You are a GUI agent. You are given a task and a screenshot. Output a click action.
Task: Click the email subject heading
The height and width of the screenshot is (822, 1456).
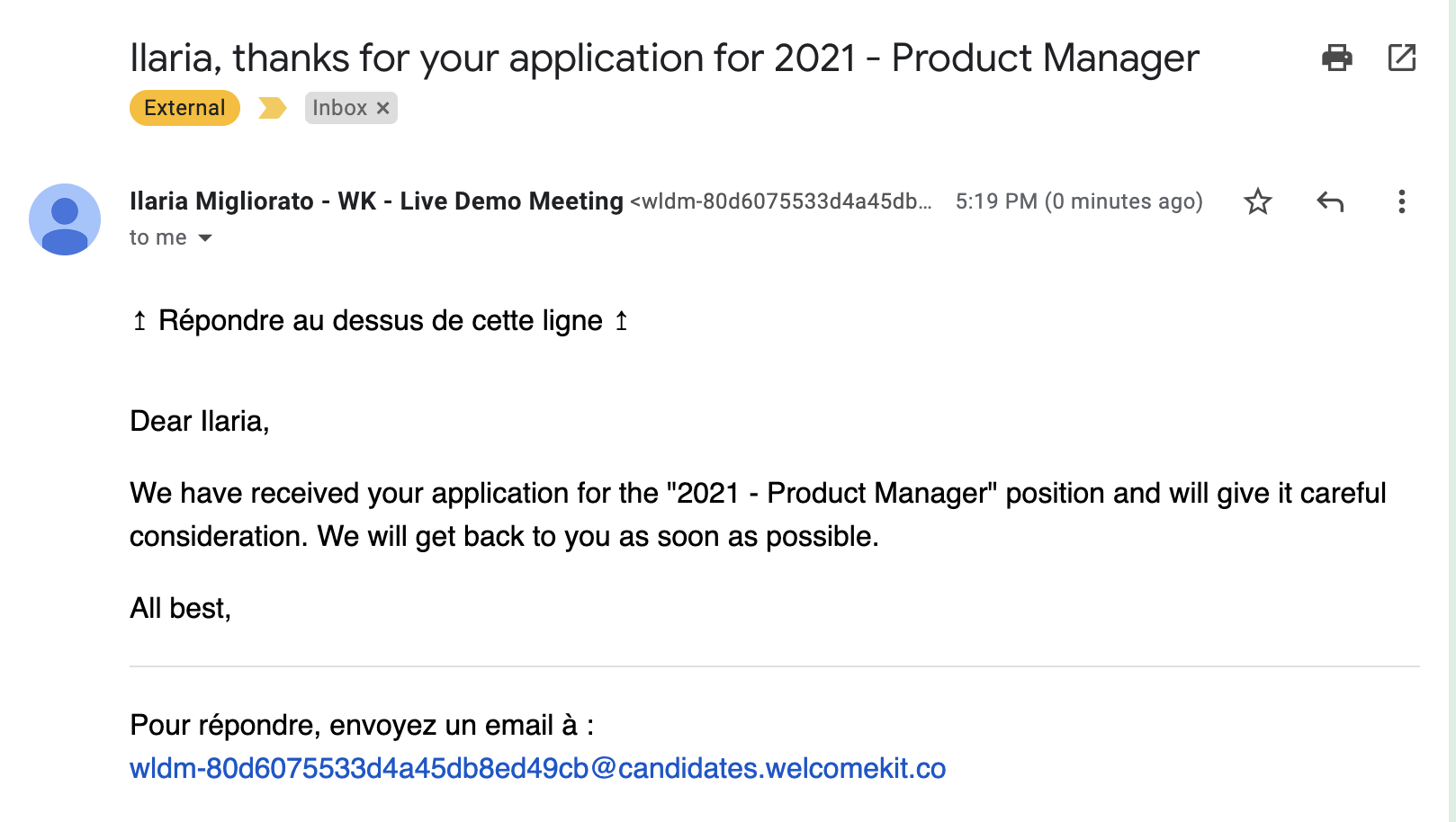click(664, 58)
